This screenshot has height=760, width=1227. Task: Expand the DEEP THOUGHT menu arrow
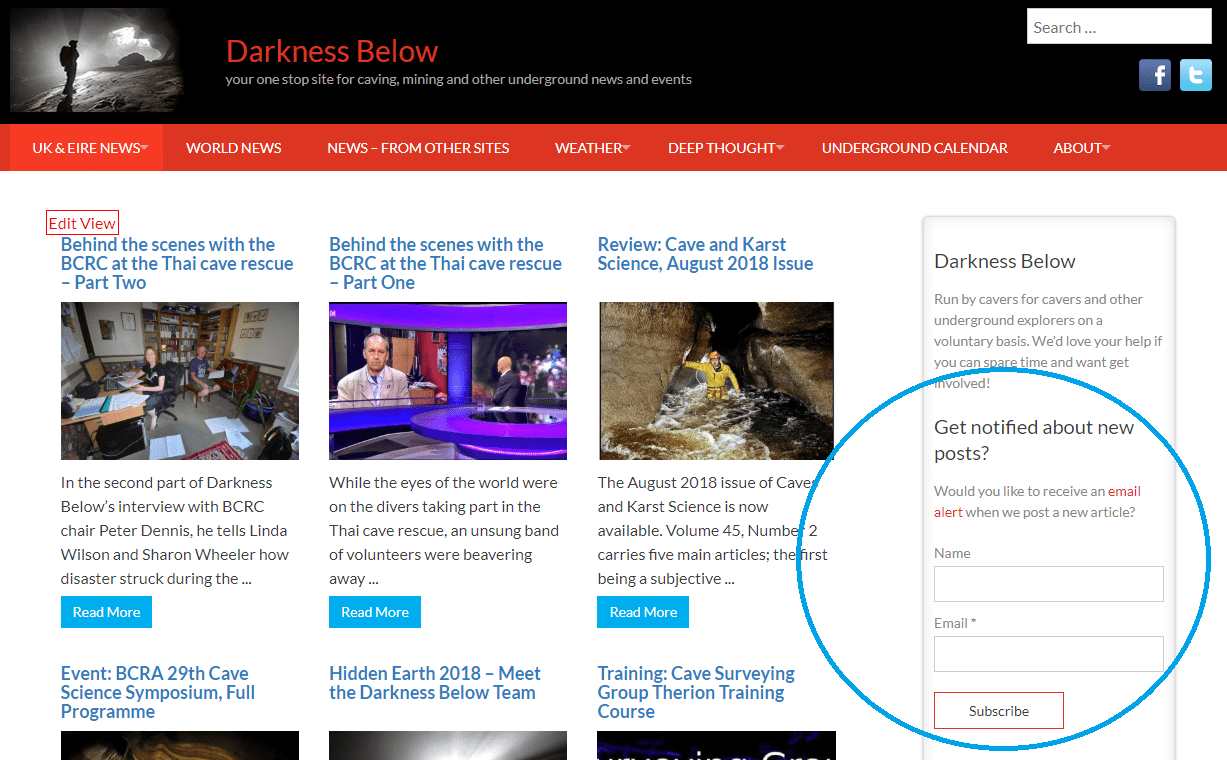tap(780, 148)
